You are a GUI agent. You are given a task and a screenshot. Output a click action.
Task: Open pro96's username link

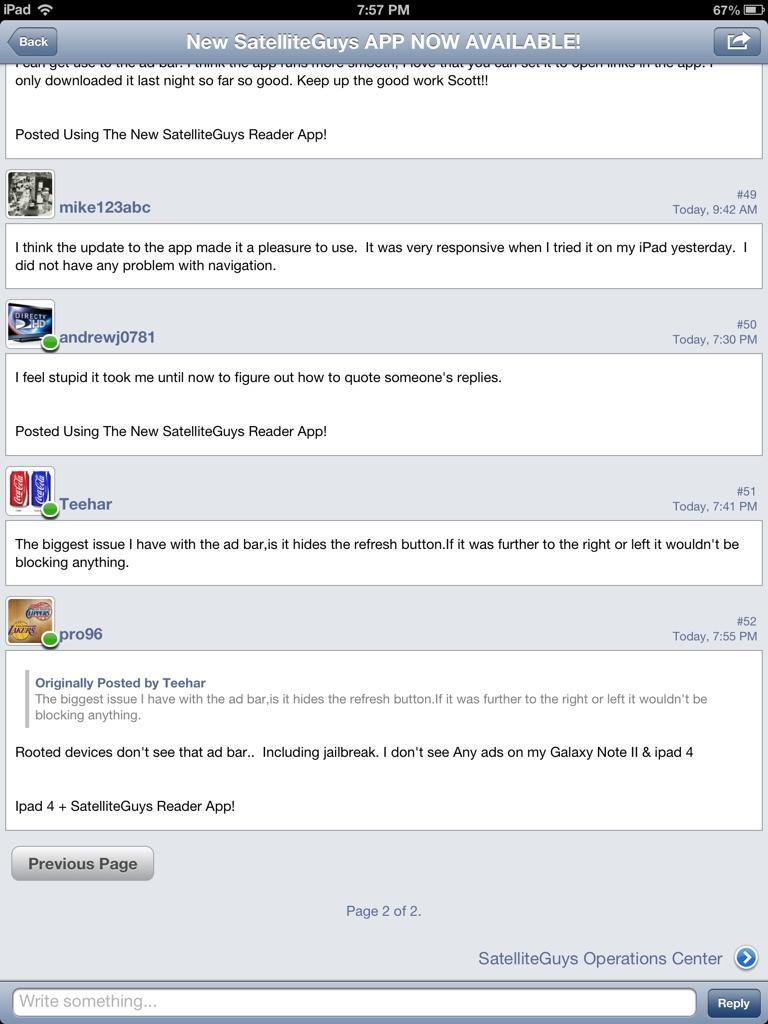click(81, 633)
